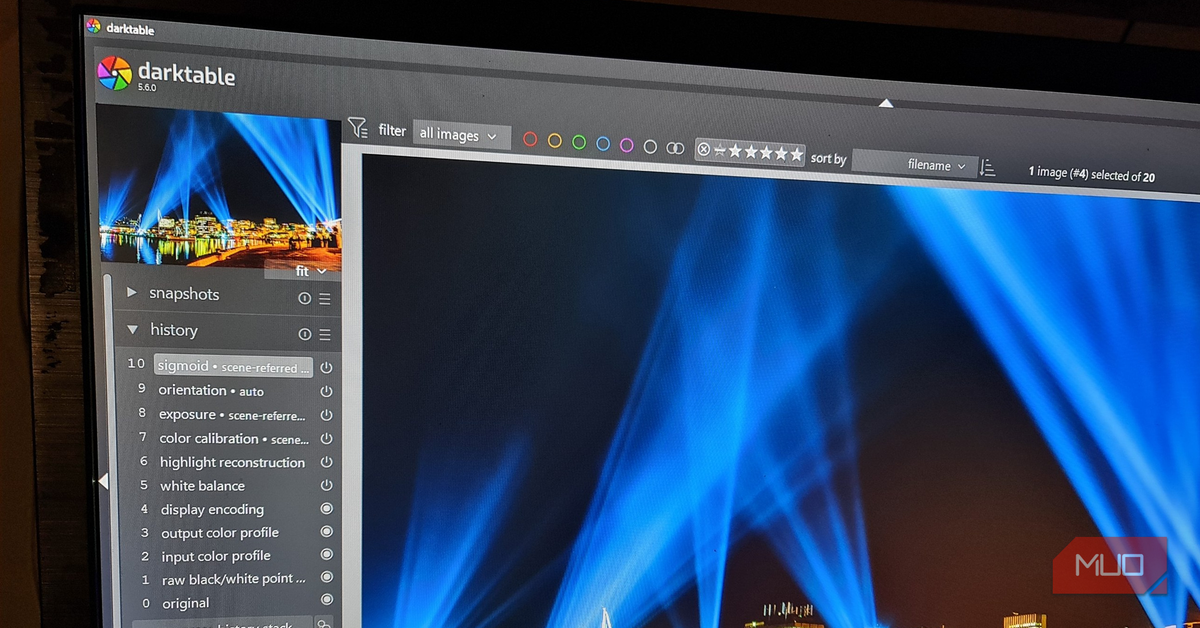Filter by yellow color label
This screenshot has width=1200, height=628.
[555, 141]
